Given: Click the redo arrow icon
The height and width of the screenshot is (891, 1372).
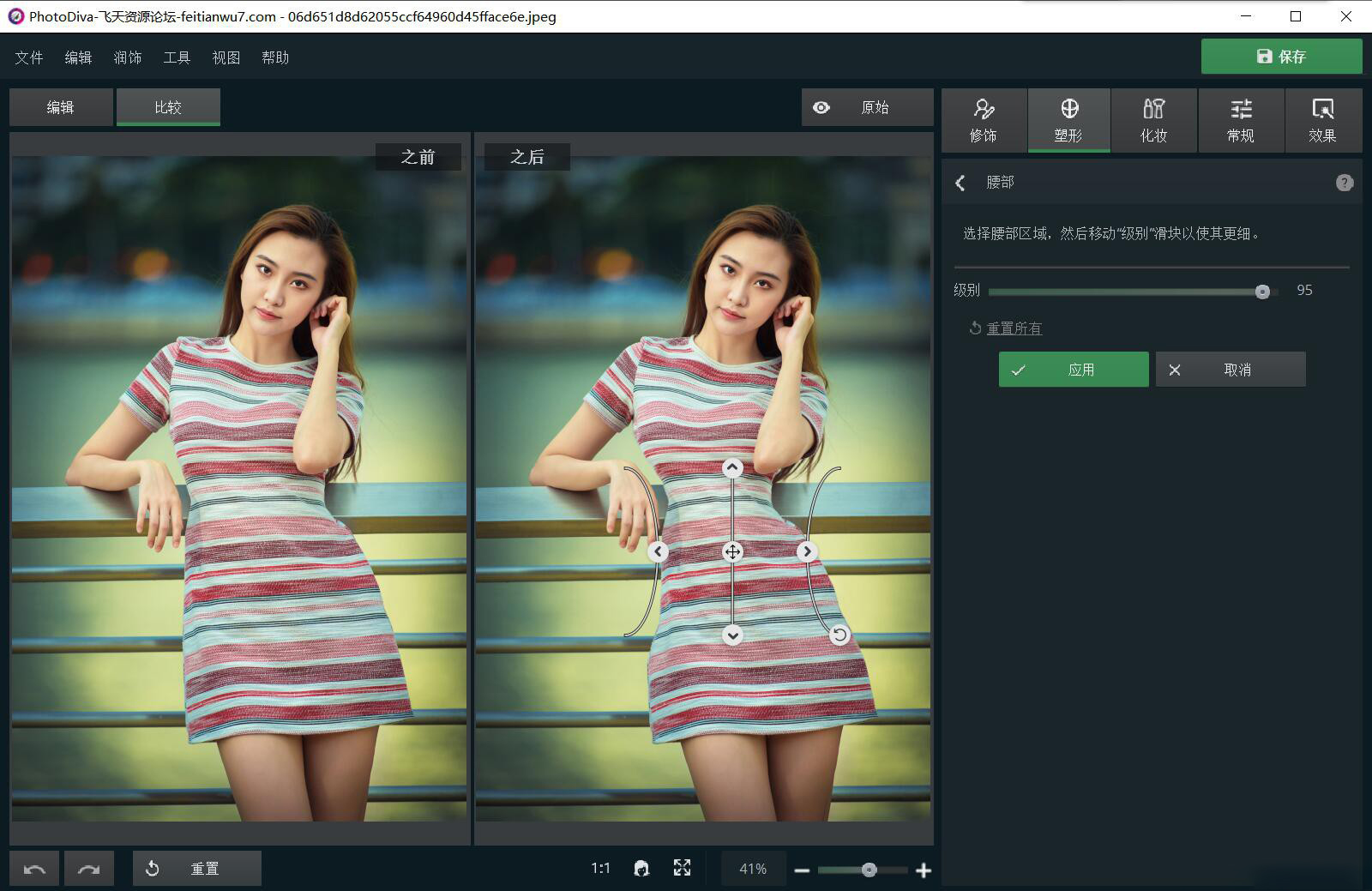Looking at the screenshot, I should (88, 868).
